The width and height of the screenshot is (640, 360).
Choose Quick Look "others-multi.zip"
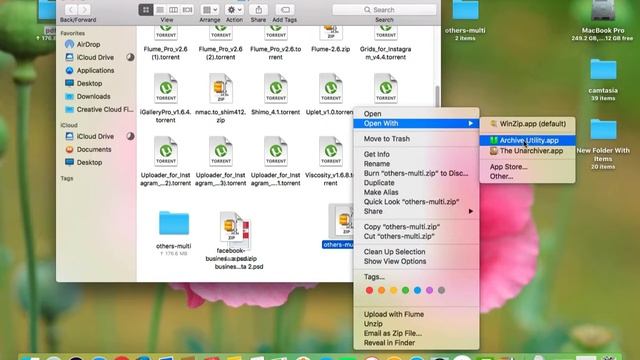pos(416,202)
